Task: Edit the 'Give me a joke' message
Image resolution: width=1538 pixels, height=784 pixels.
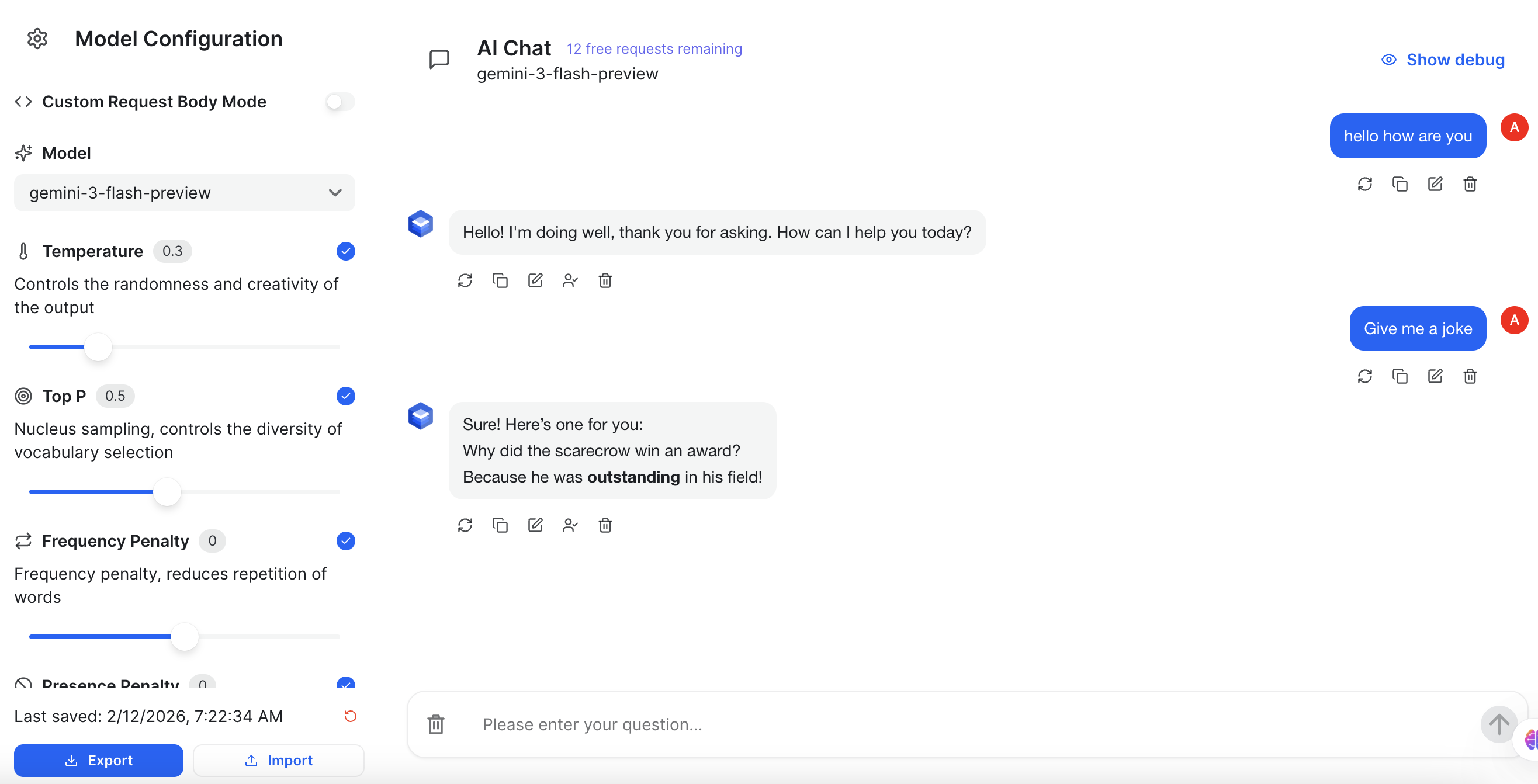Action: click(1435, 376)
